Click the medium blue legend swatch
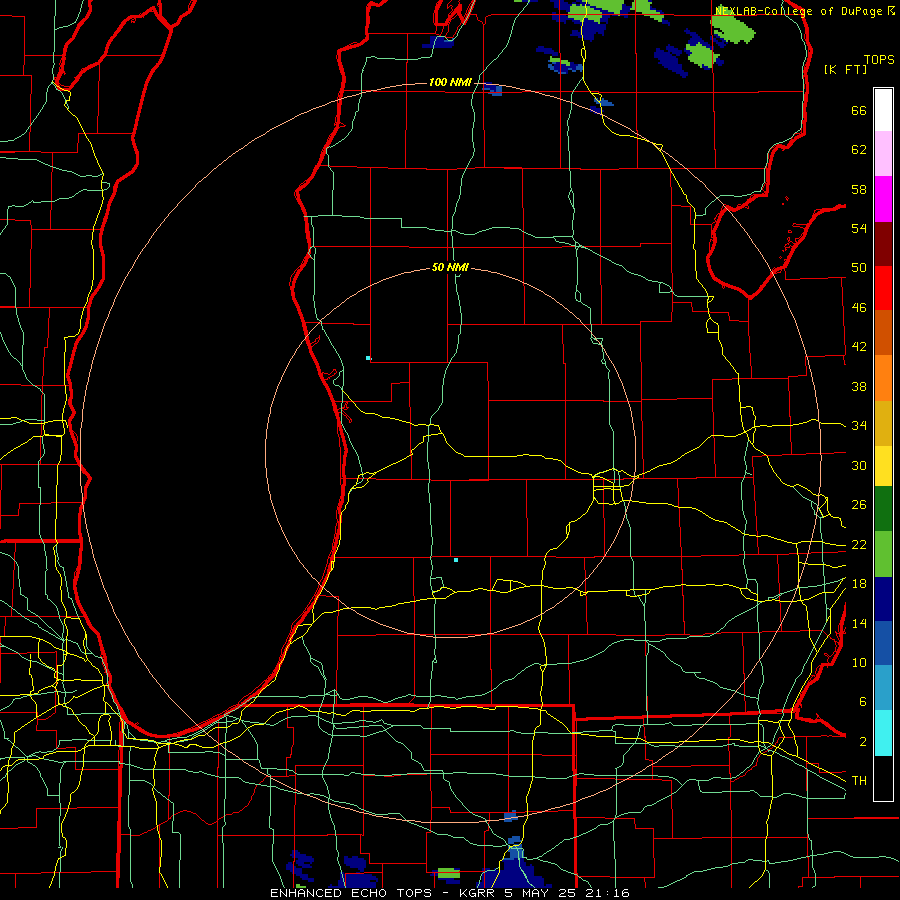 pos(883,643)
